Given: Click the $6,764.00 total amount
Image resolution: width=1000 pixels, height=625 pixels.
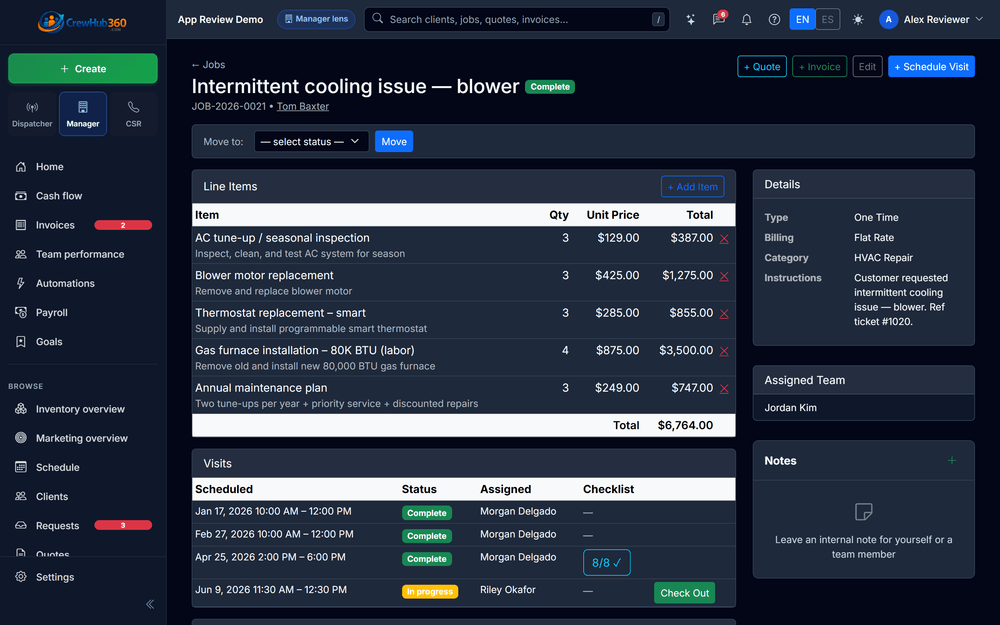Looking at the screenshot, I should click(686, 425).
